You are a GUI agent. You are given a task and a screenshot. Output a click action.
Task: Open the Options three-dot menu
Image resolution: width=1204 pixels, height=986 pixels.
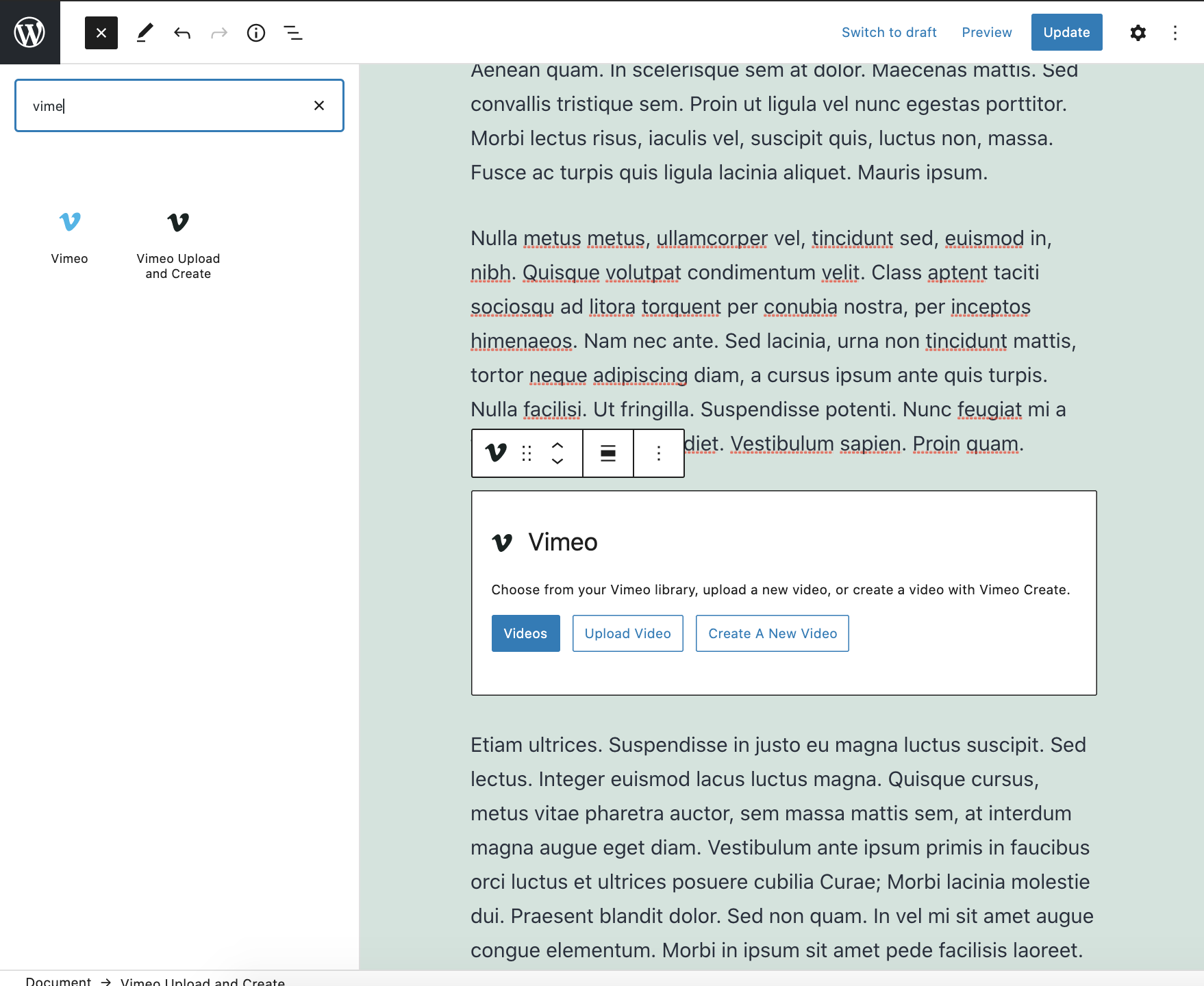[1175, 33]
